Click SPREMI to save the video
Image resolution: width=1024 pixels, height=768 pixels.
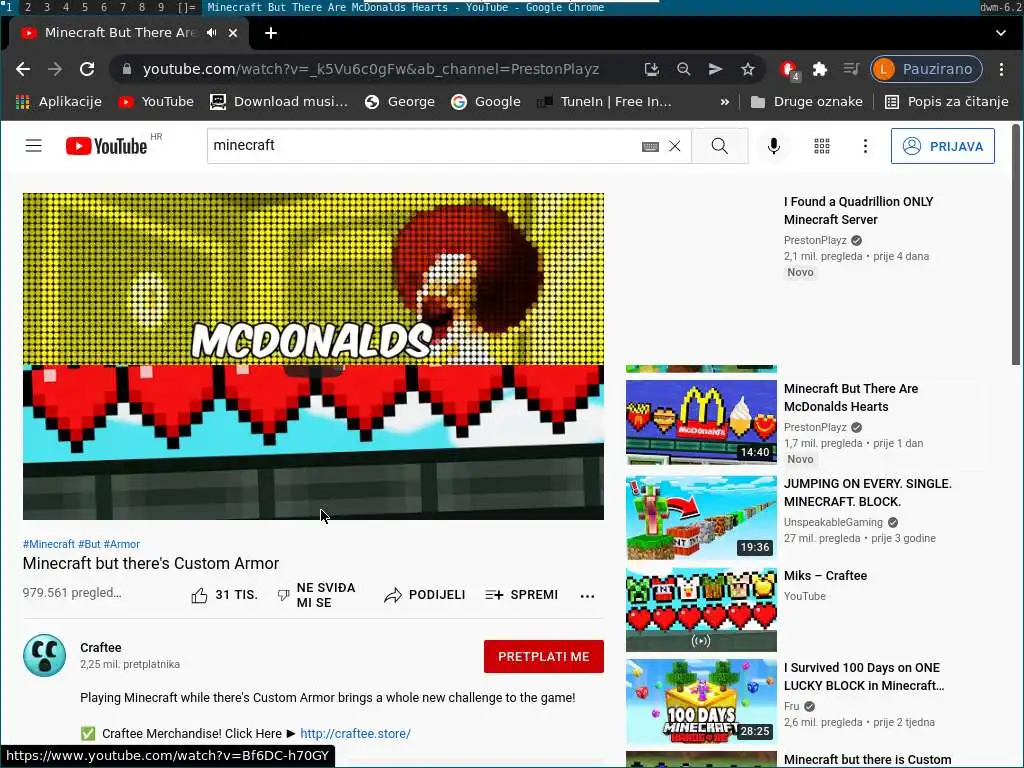coord(521,595)
